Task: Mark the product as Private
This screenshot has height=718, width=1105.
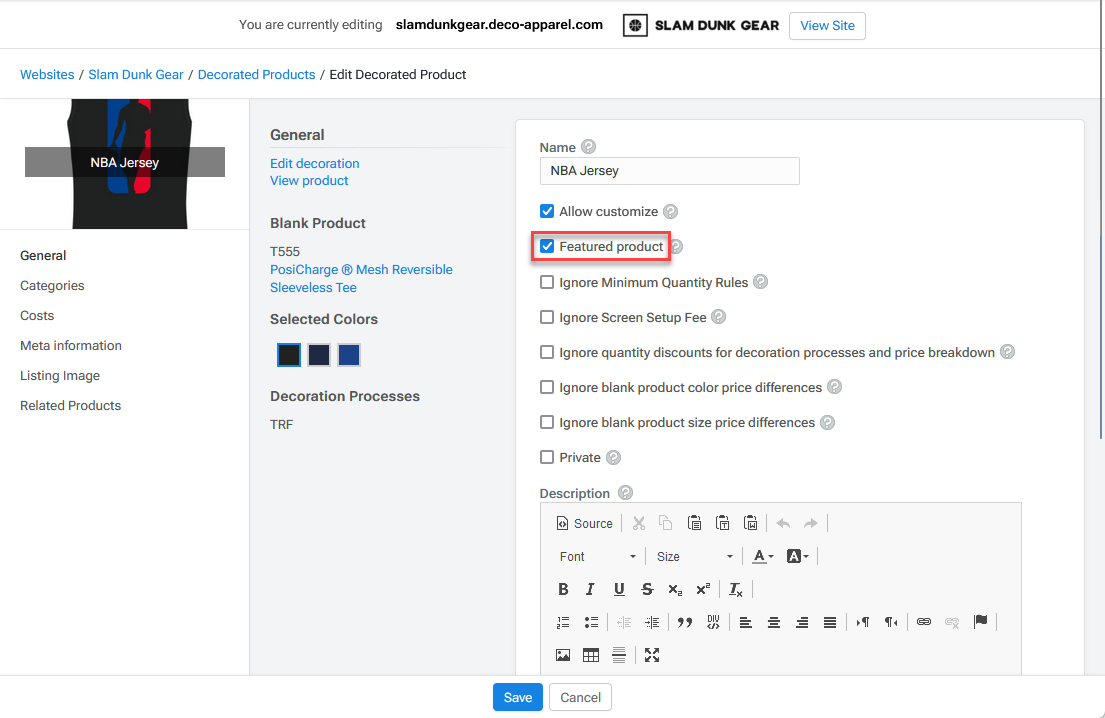Action: (547, 457)
